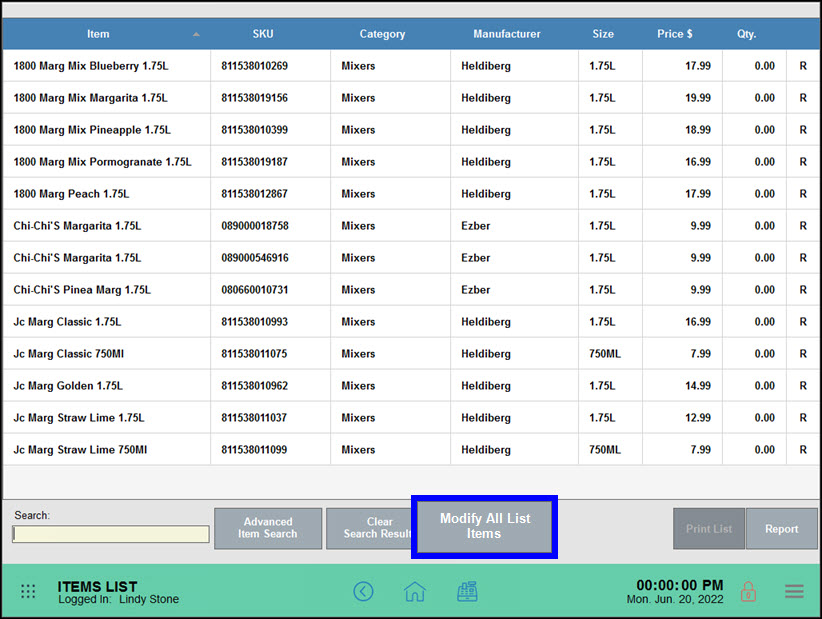Sort by the Category column header
Screen dimensions: 822x619
[382, 34]
